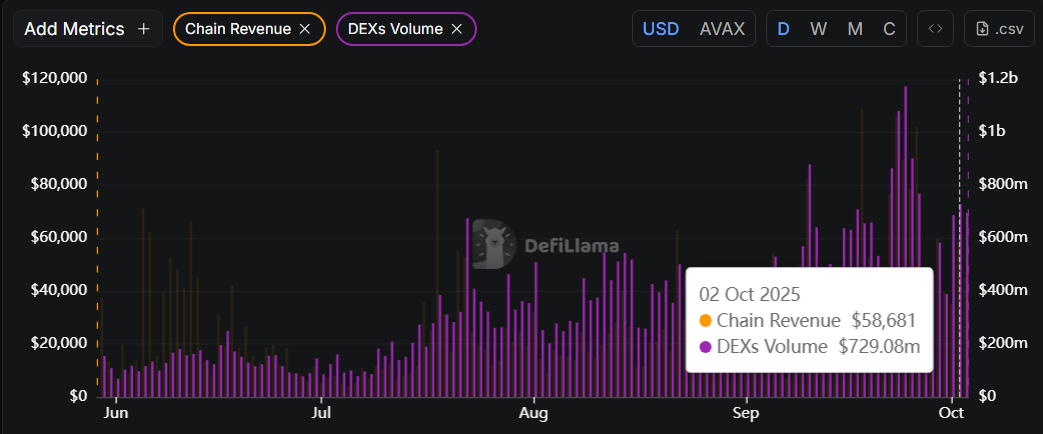Remove DEXs Volume metric with its X
1043x434 pixels.
456,29
